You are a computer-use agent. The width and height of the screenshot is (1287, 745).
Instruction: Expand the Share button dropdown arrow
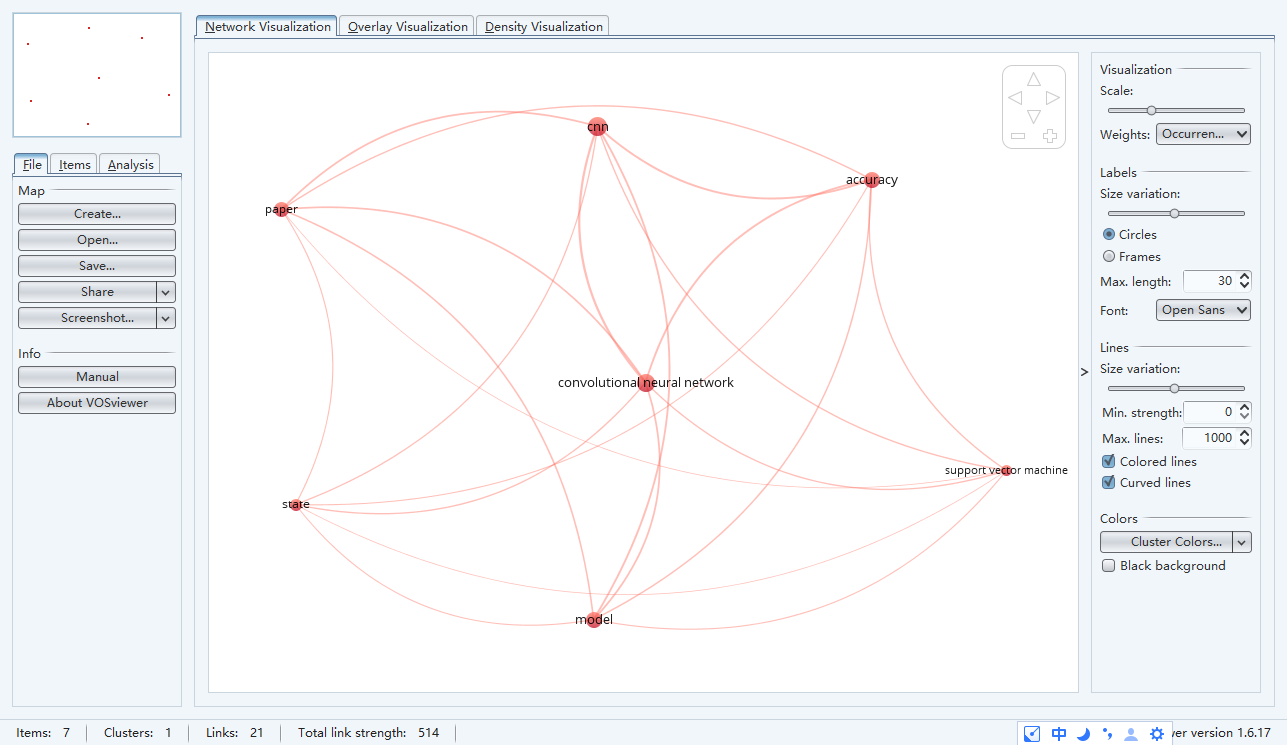pos(166,292)
